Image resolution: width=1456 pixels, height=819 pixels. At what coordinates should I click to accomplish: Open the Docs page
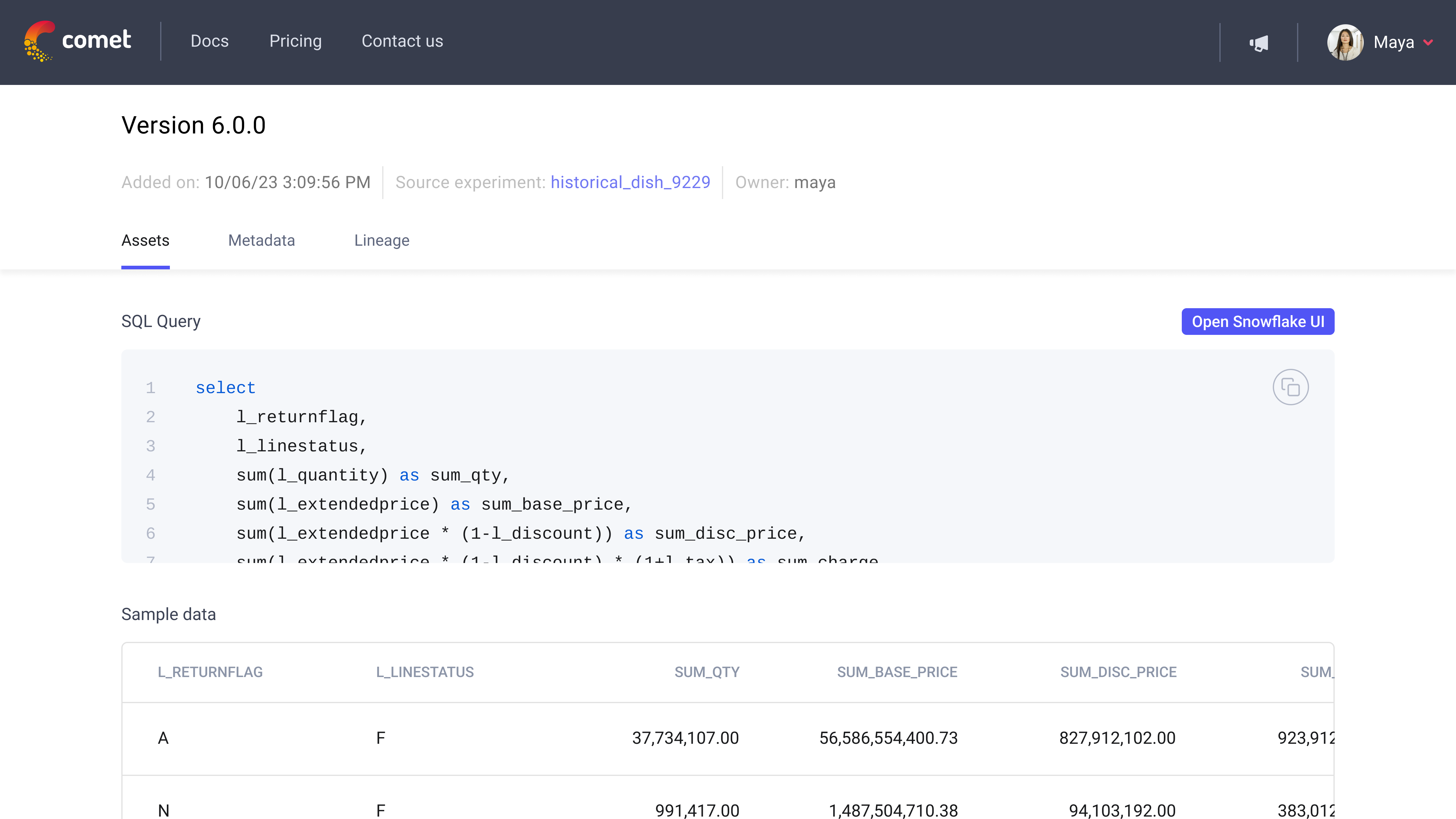(x=210, y=41)
